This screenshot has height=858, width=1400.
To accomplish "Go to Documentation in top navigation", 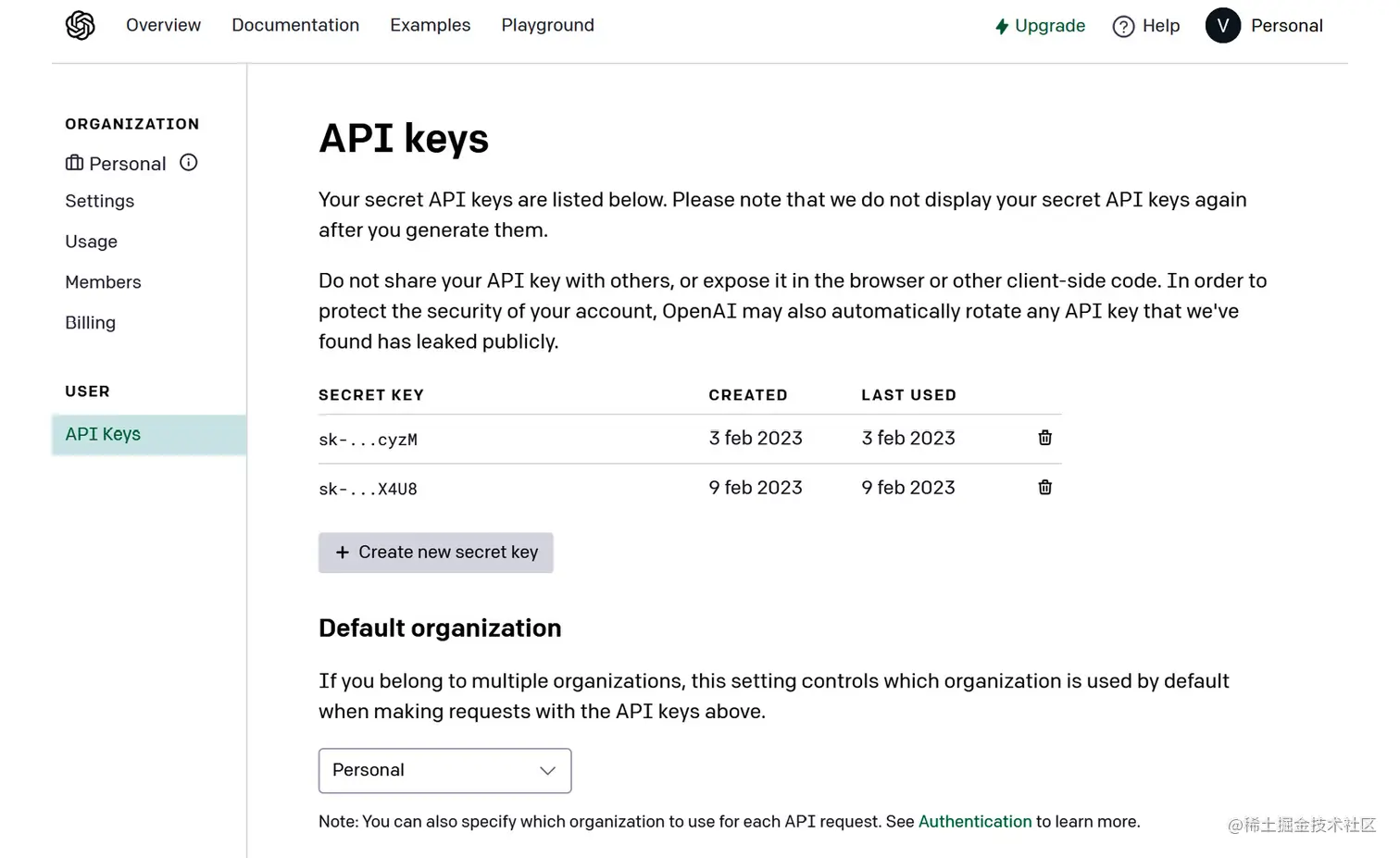I will (x=295, y=25).
